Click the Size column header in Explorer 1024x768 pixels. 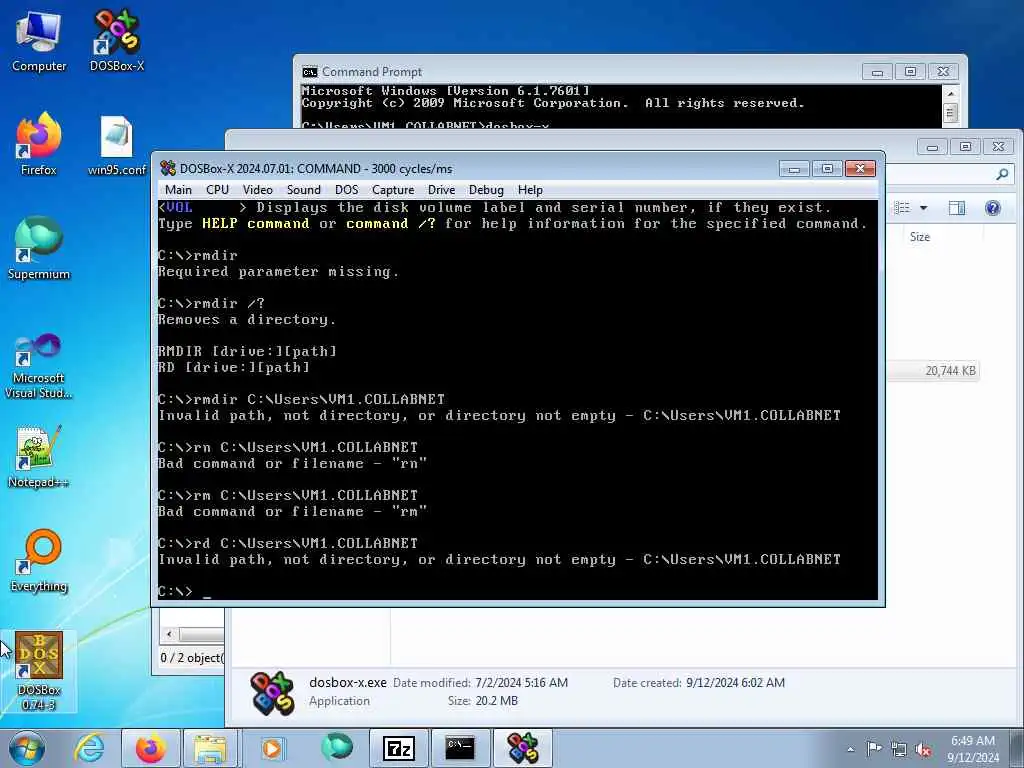(920, 237)
